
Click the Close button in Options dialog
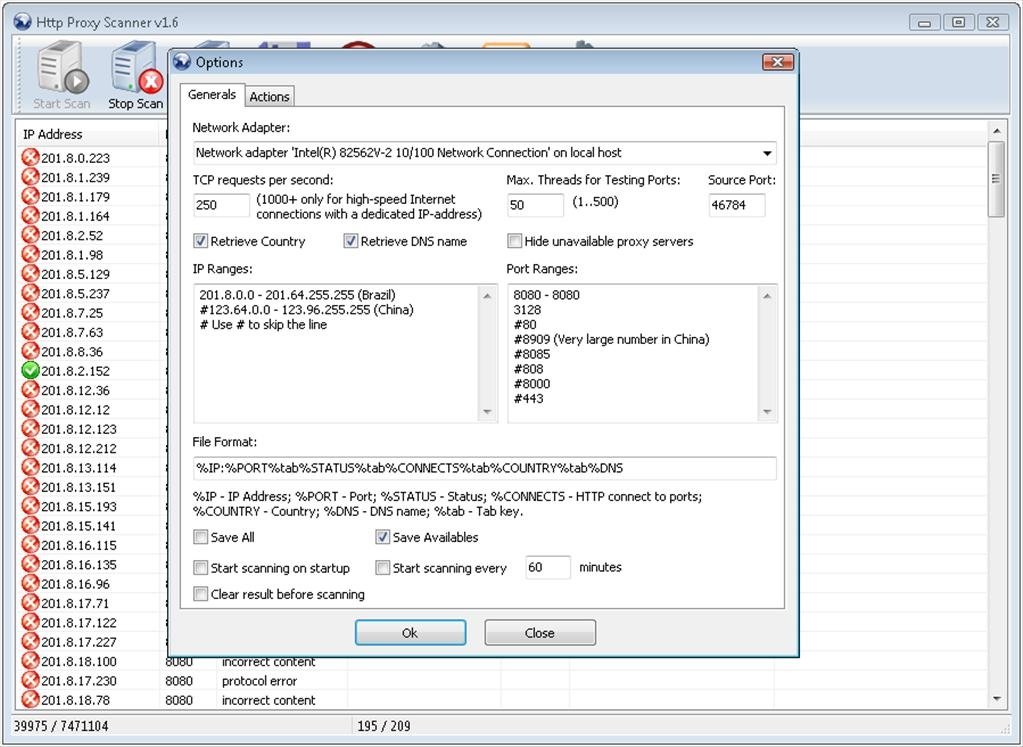540,632
